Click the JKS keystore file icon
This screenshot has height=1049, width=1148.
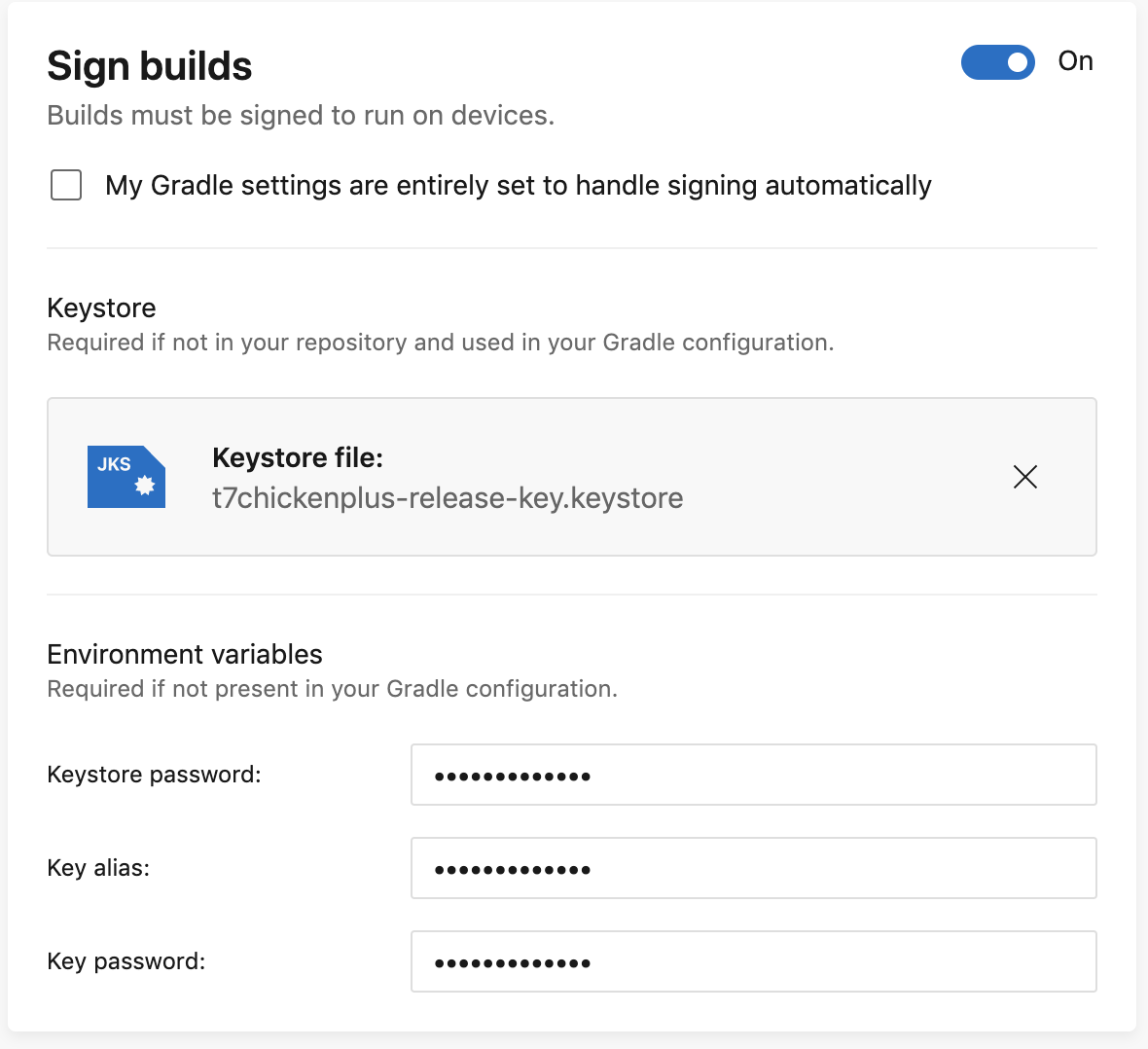pos(126,477)
